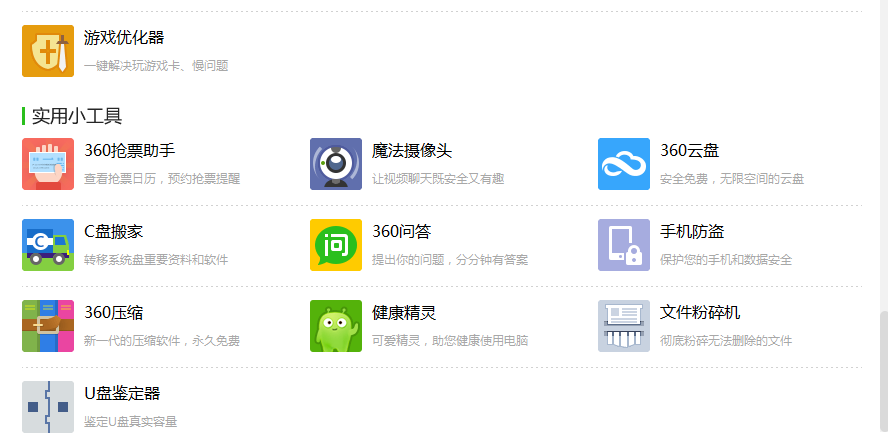
Task: Open the 游戏优化器 shield icon
Action: pos(48,51)
